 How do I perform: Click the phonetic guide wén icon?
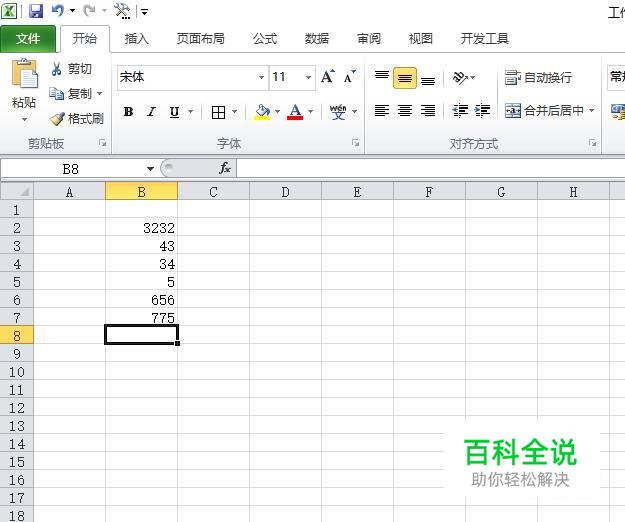click(x=338, y=112)
